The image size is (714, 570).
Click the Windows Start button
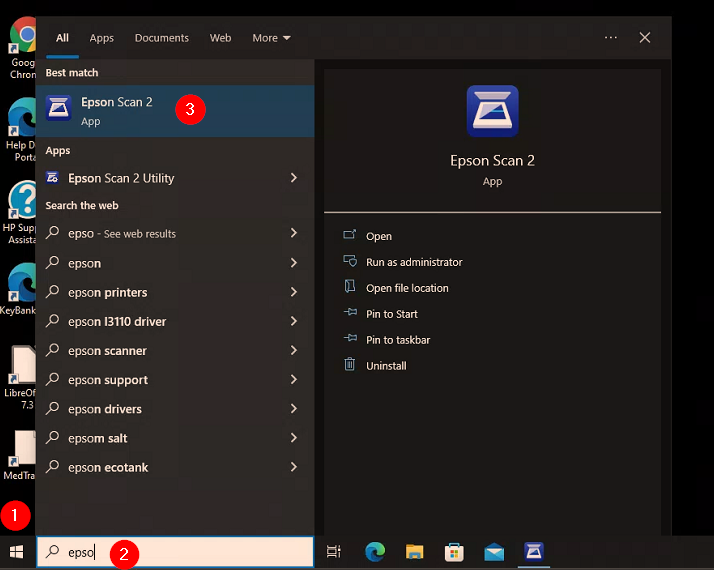pos(16,551)
